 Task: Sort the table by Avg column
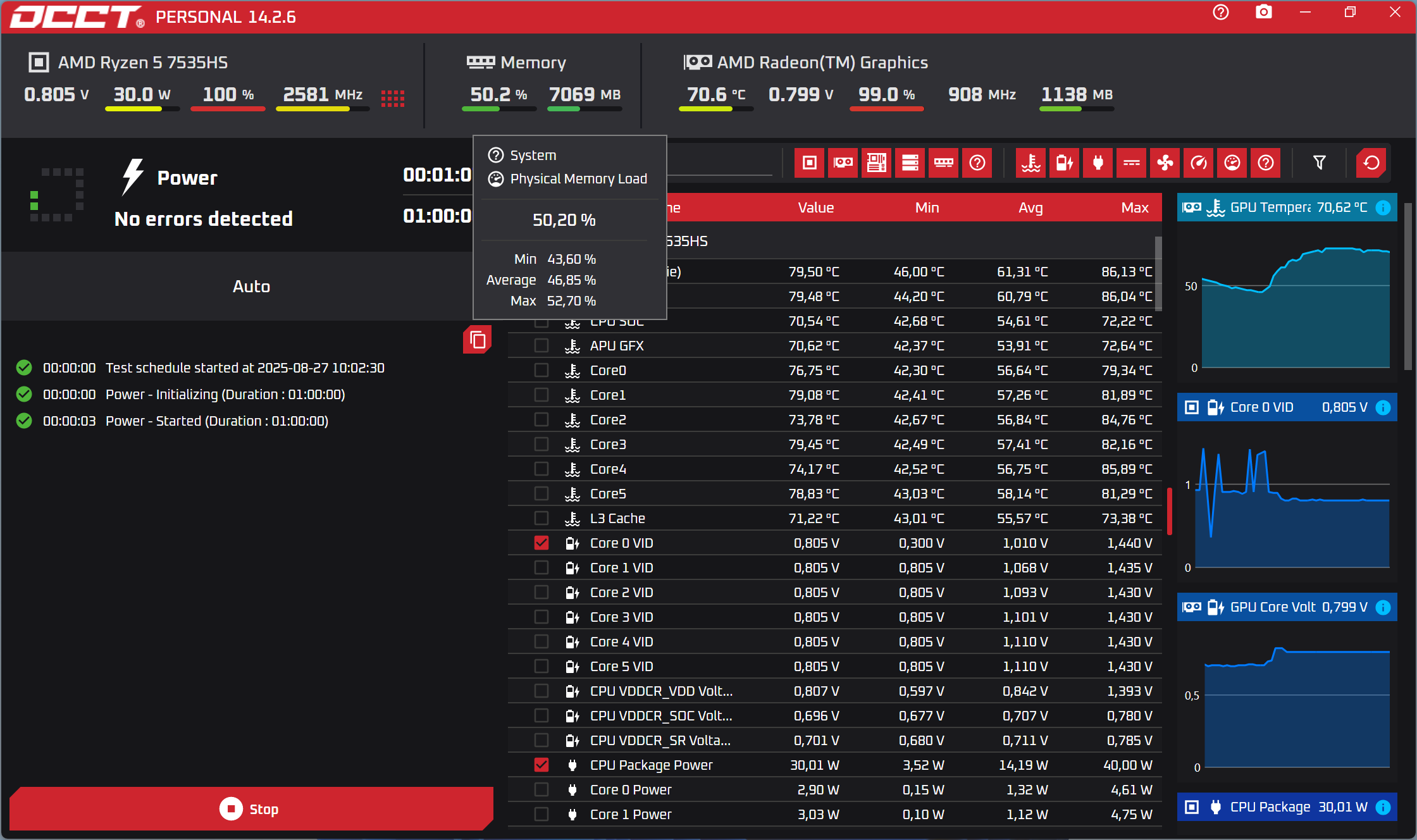[1030, 207]
